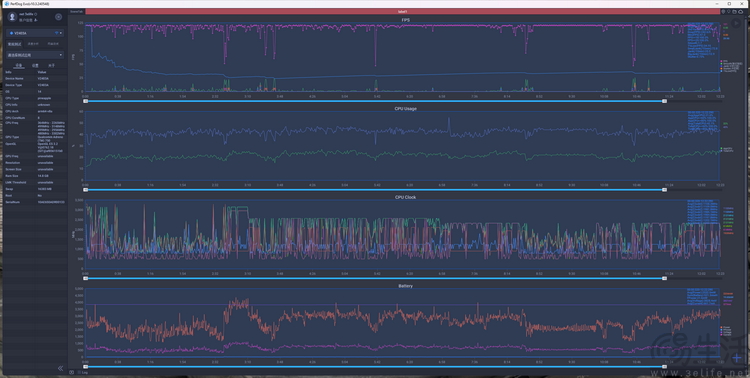
Task: Click the PerfDog app icon in title bar
Action: (x=6, y=3)
